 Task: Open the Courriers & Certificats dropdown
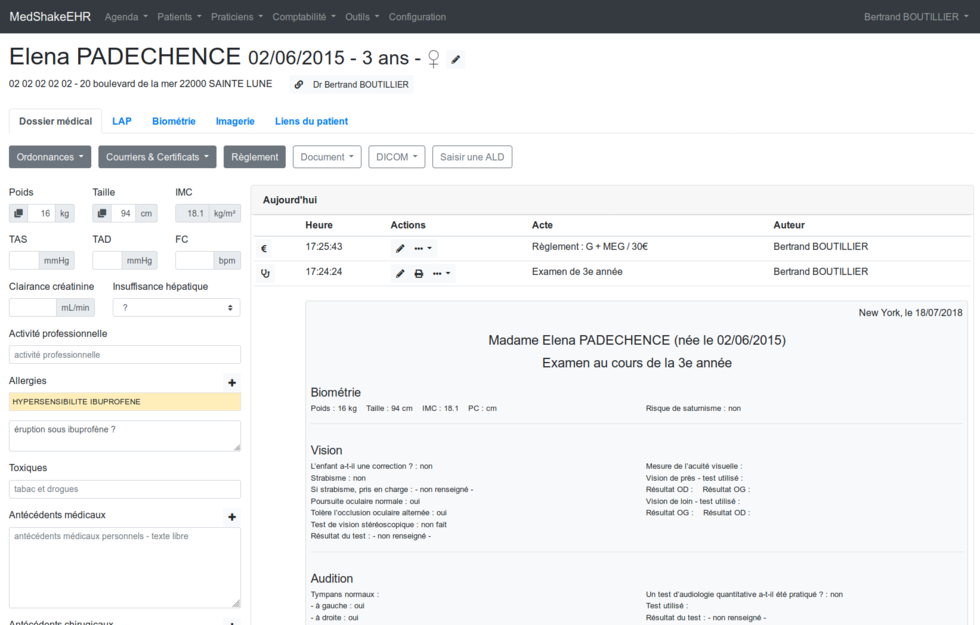point(160,157)
